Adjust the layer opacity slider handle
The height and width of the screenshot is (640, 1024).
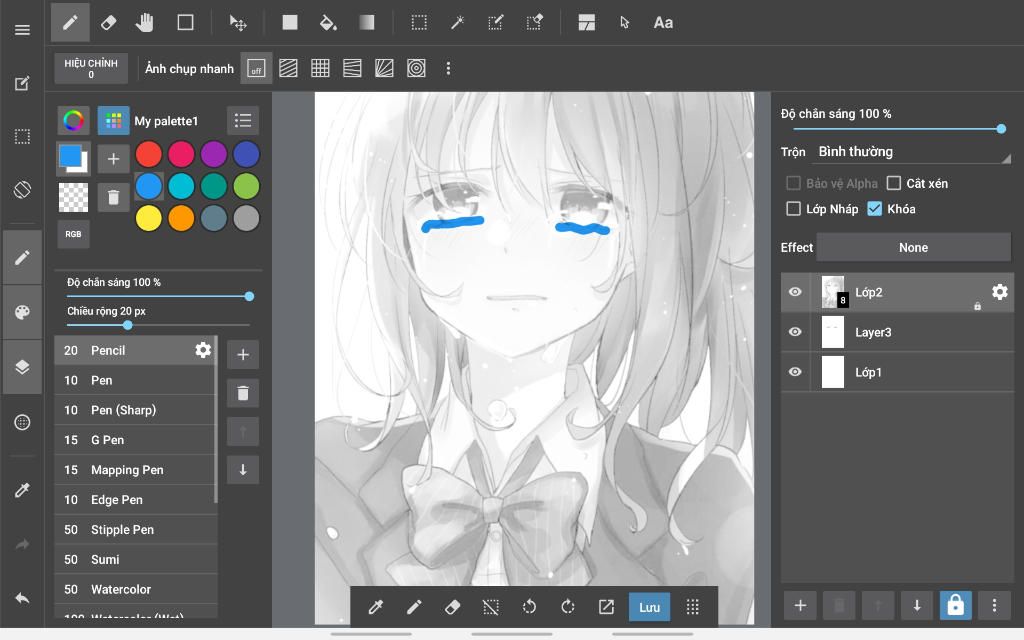coord(1001,129)
